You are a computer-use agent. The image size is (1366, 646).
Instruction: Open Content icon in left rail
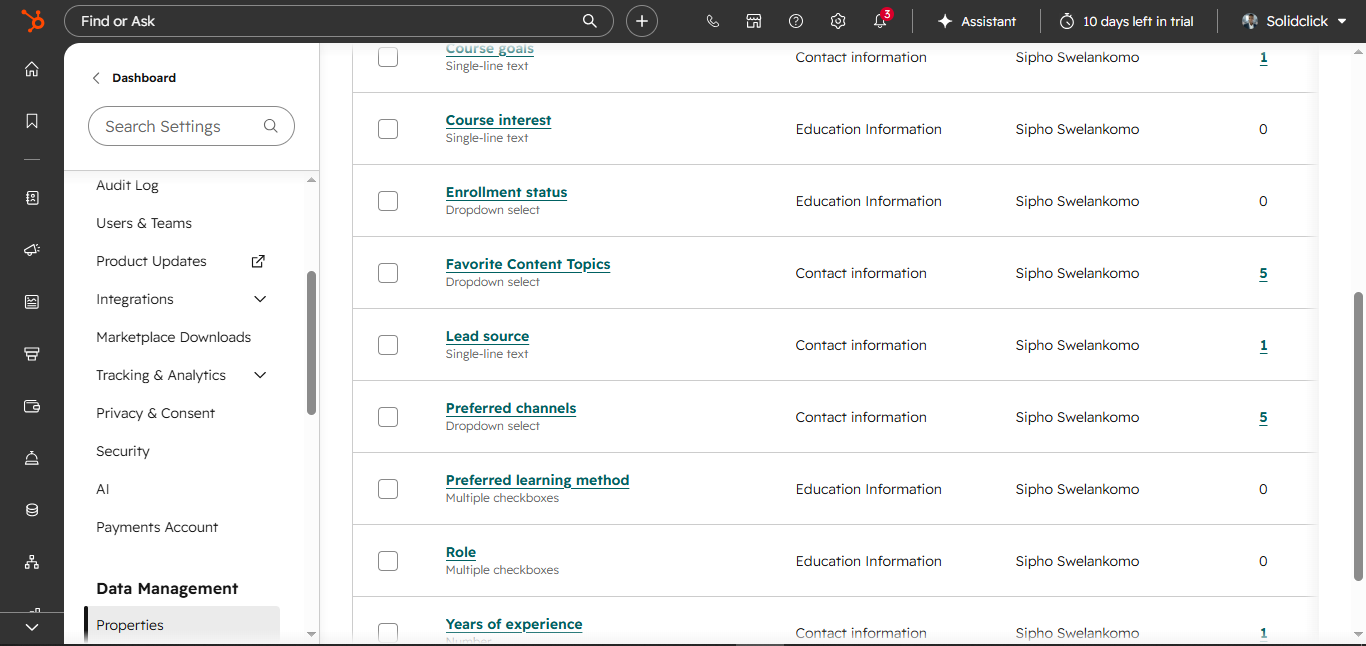click(32, 302)
